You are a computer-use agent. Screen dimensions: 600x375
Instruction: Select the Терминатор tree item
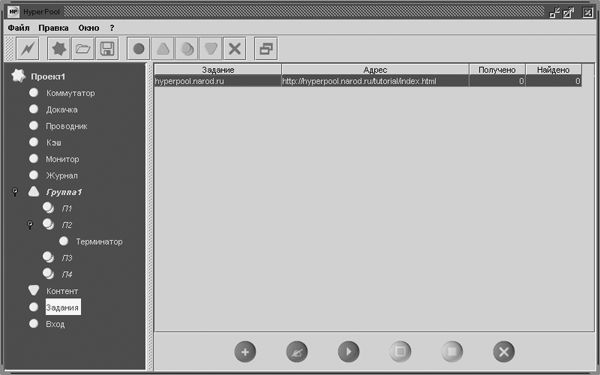click(x=99, y=241)
